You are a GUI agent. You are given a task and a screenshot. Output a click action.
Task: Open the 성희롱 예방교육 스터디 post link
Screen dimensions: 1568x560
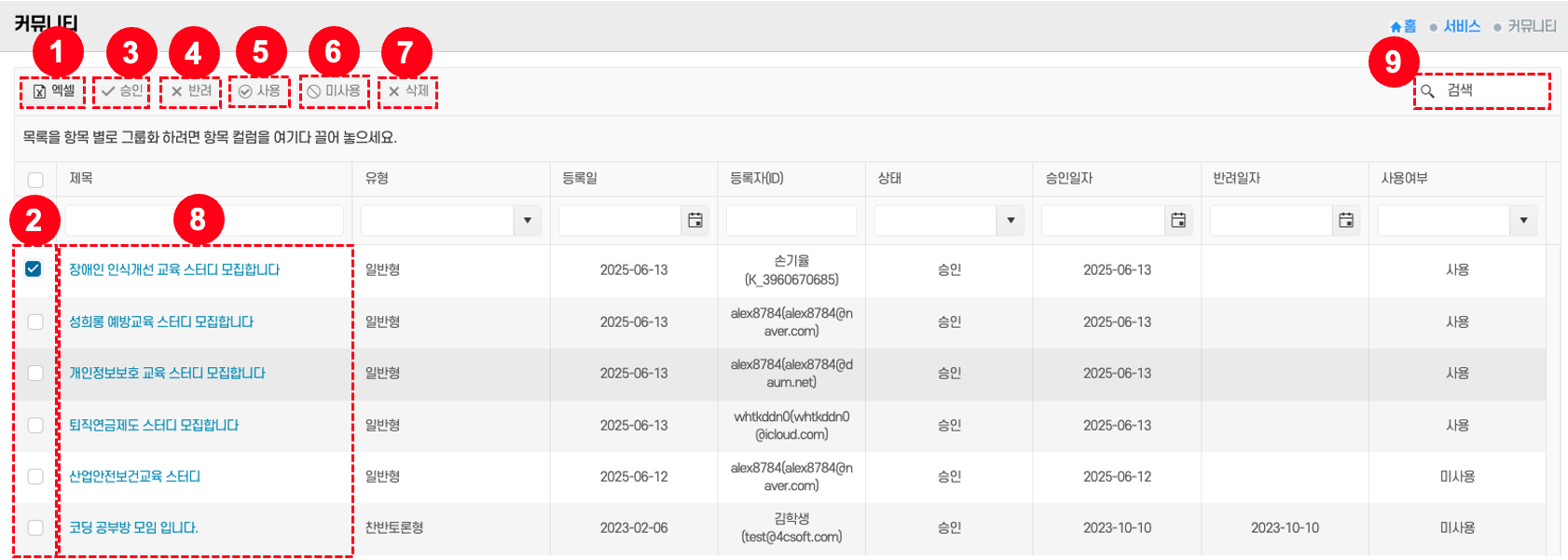click(x=161, y=321)
